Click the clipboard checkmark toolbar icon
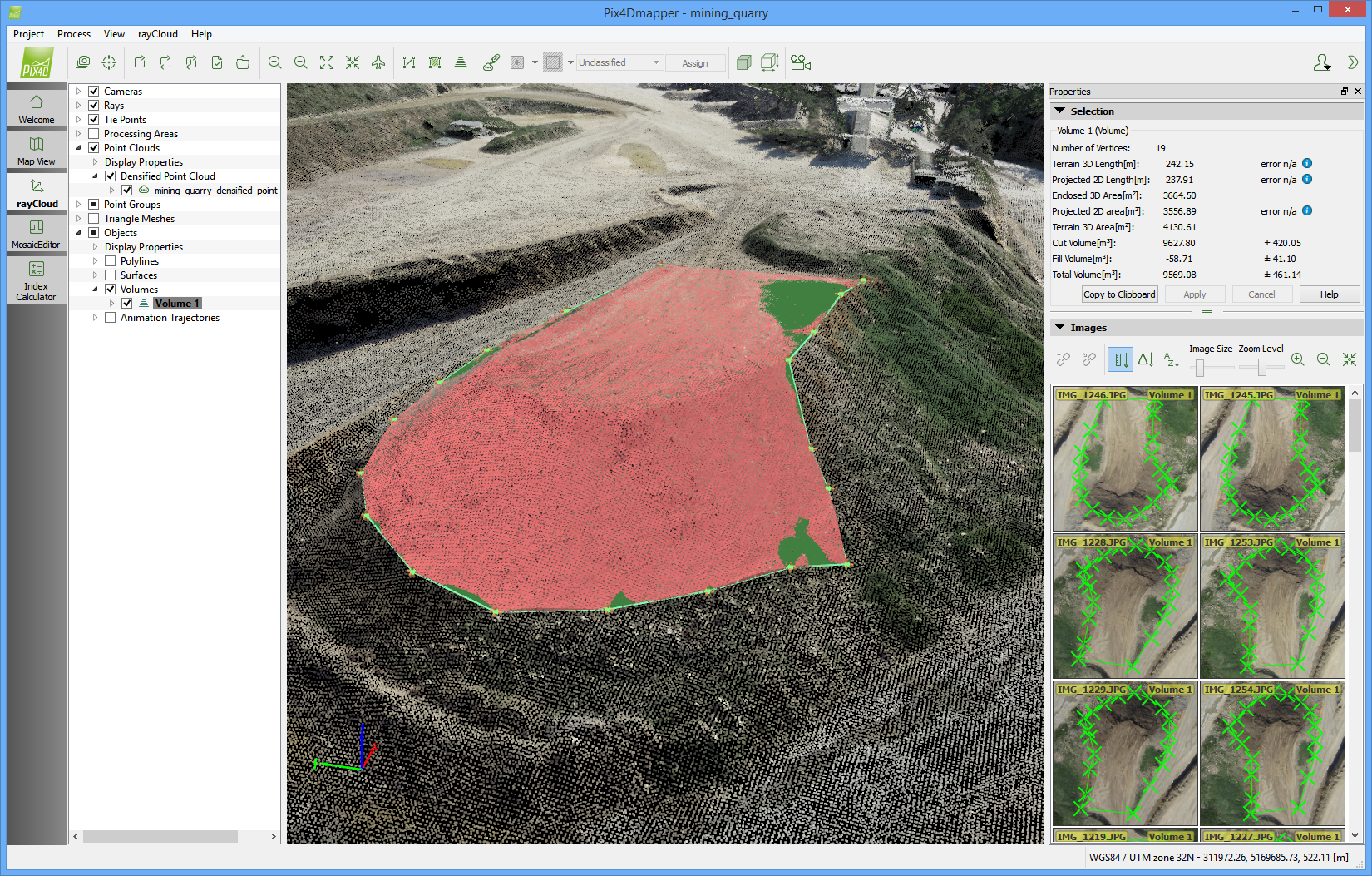This screenshot has height=876, width=1372. click(x=217, y=62)
